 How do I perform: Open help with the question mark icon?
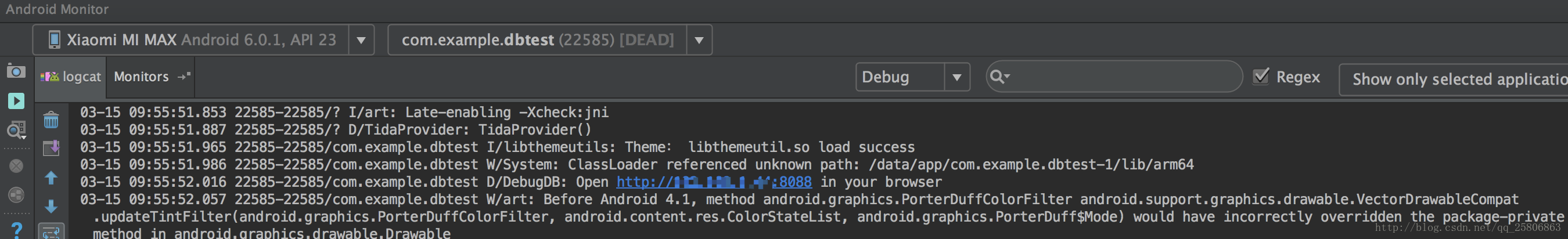(16, 230)
